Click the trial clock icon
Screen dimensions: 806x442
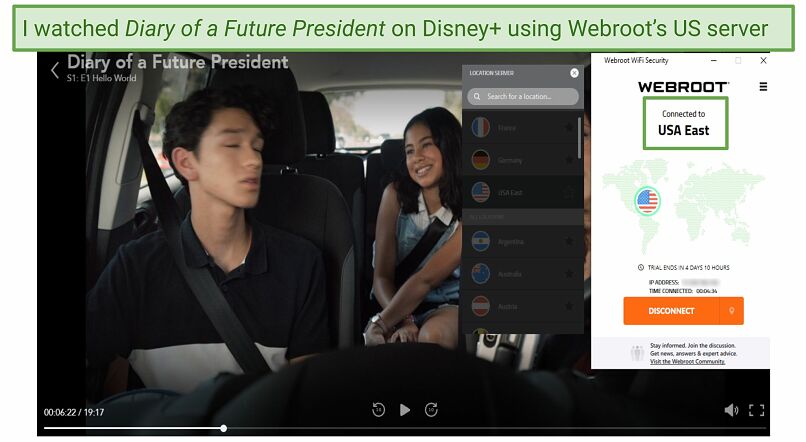pyautogui.click(x=641, y=267)
